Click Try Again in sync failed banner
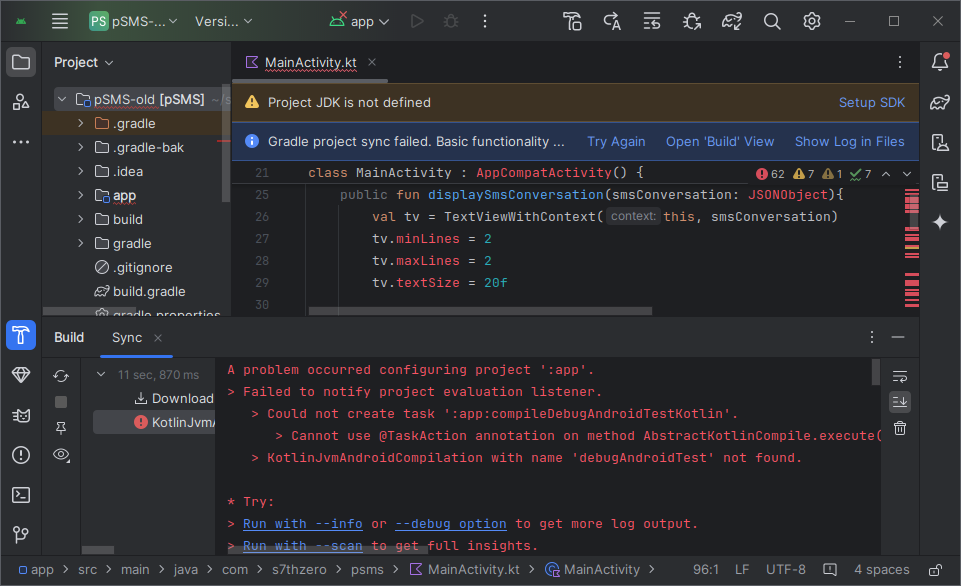Screen dimensions: 961x586 click(616, 141)
